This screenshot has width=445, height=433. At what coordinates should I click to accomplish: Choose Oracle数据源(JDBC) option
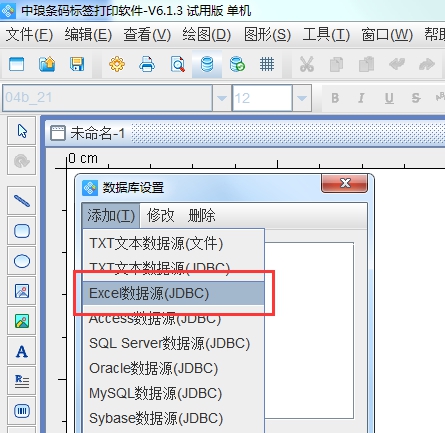click(173, 368)
